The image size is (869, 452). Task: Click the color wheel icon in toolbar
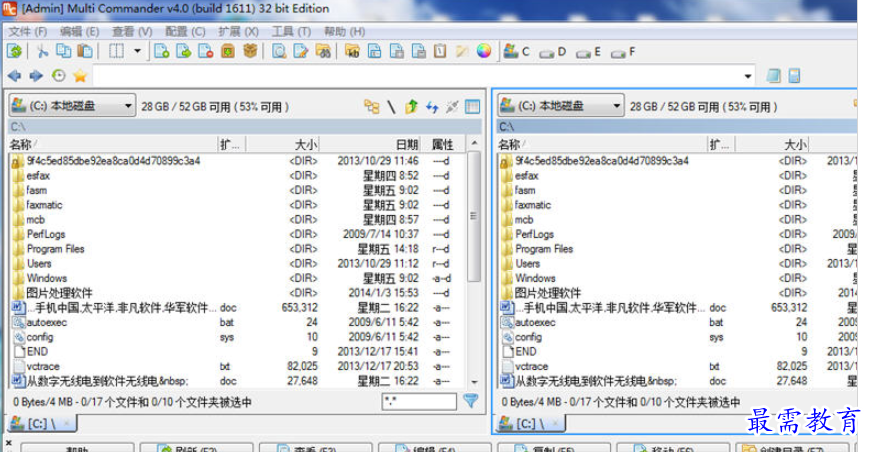click(x=484, y=52)
